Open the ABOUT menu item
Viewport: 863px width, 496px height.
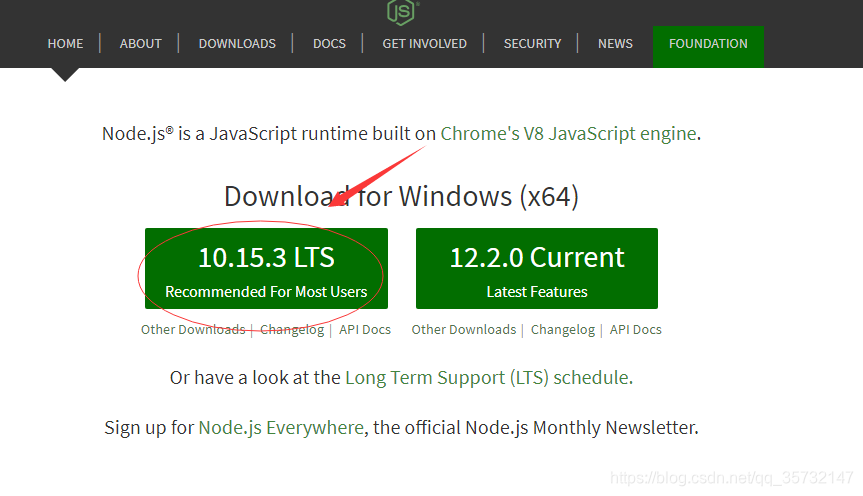pos(140,43)
